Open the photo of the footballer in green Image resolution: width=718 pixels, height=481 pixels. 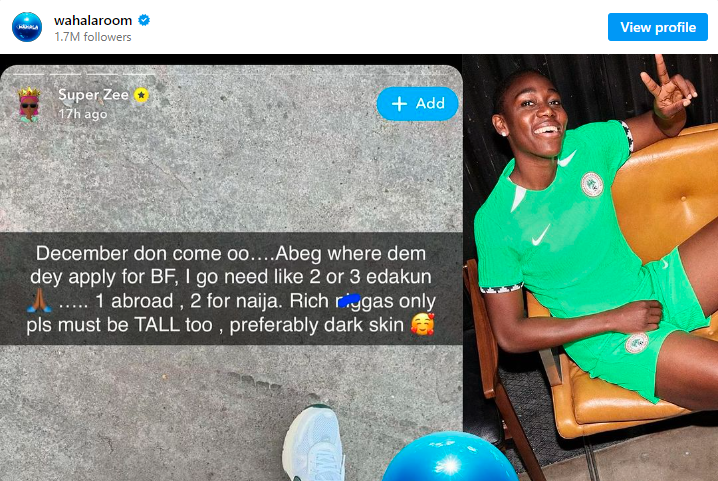point(590,260)
